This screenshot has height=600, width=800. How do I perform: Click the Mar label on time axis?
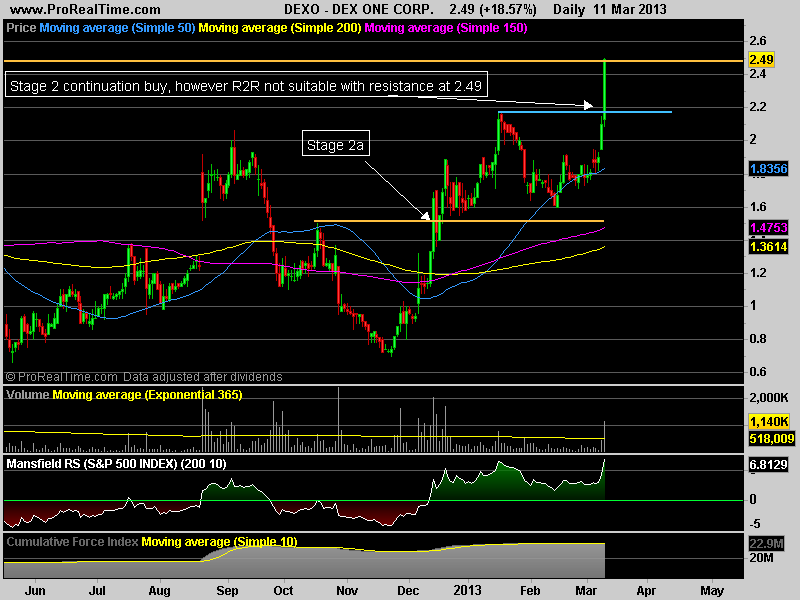[x=586, y=590]
